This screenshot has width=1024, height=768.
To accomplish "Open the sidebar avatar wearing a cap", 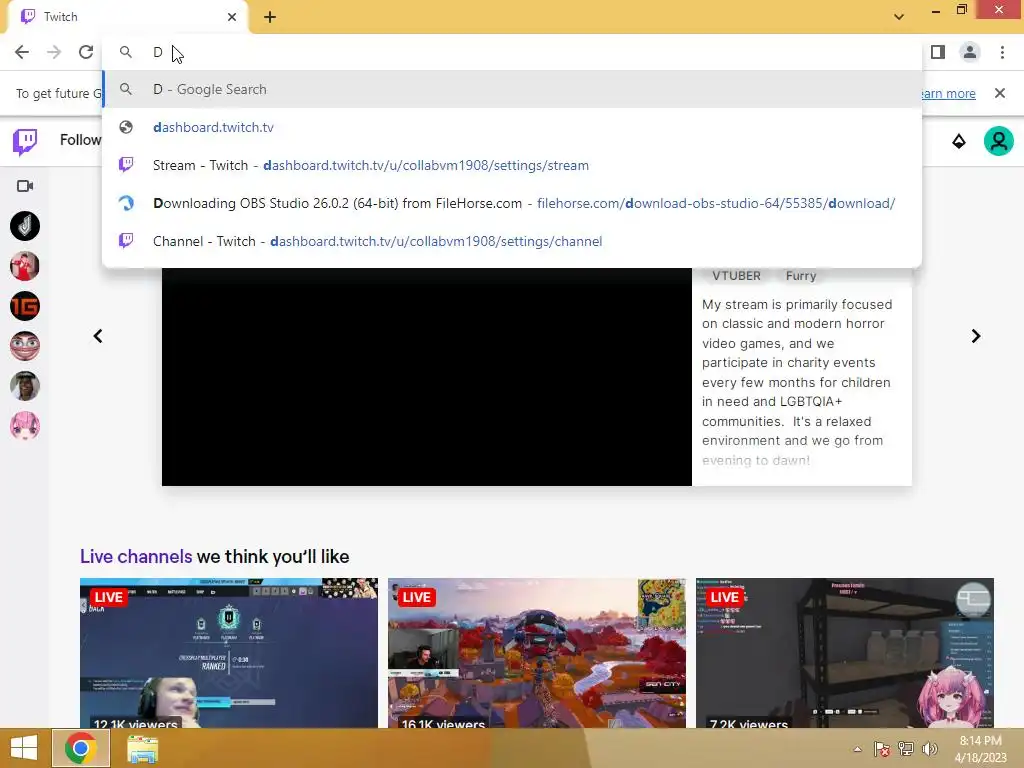I will [x=25, y=386].
